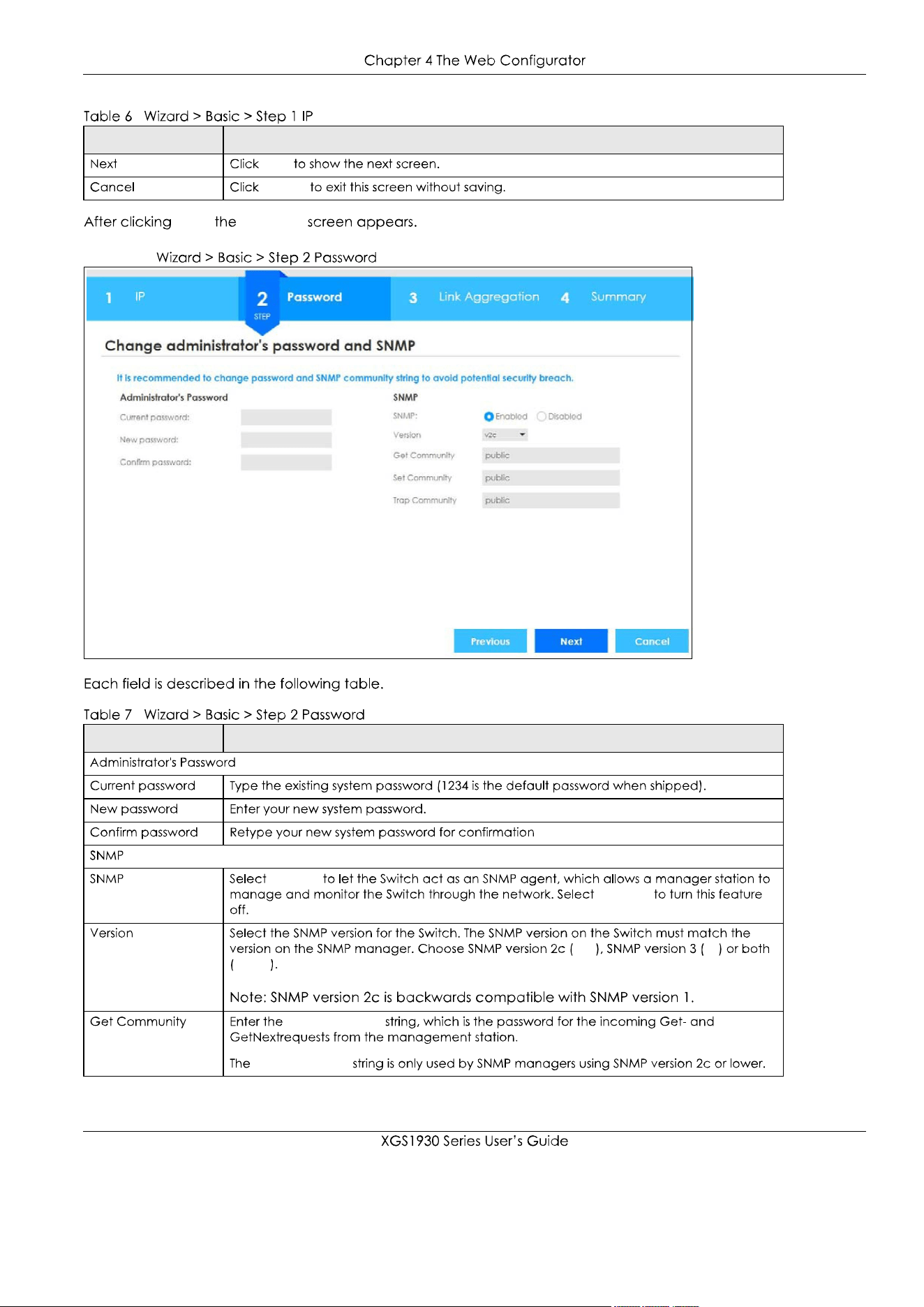Click the step number 3 icon
This screenshot has width=924, height=1307.
413,298
